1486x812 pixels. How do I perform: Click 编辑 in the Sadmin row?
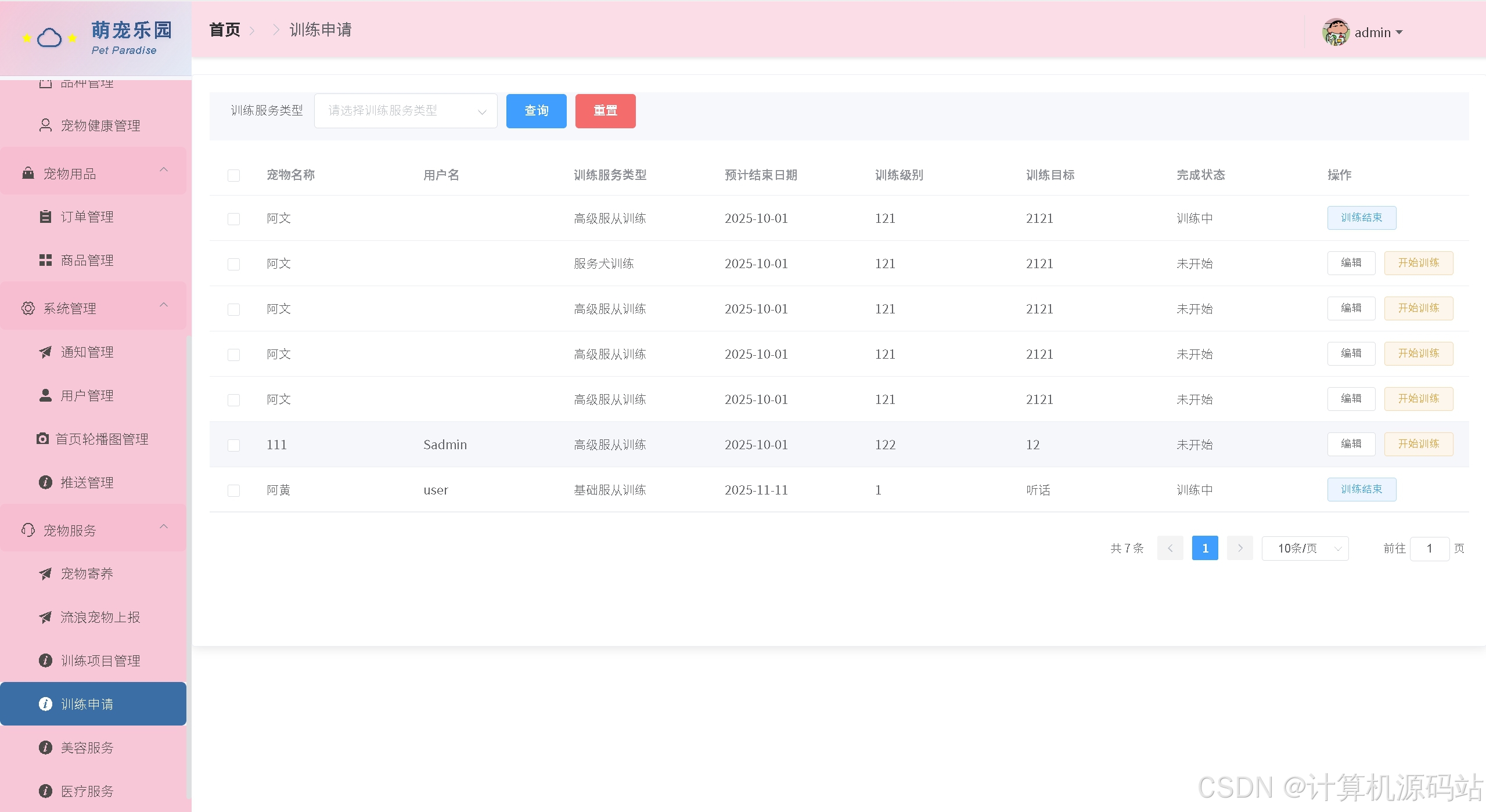[1351, 444]
